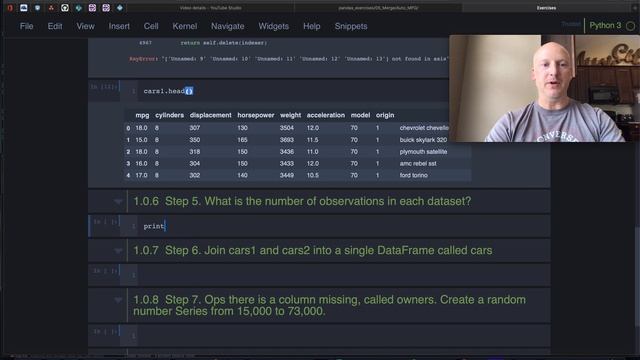
Task: Click the ford torino cell
Action: pyautogui.click(x=413, y=175)
